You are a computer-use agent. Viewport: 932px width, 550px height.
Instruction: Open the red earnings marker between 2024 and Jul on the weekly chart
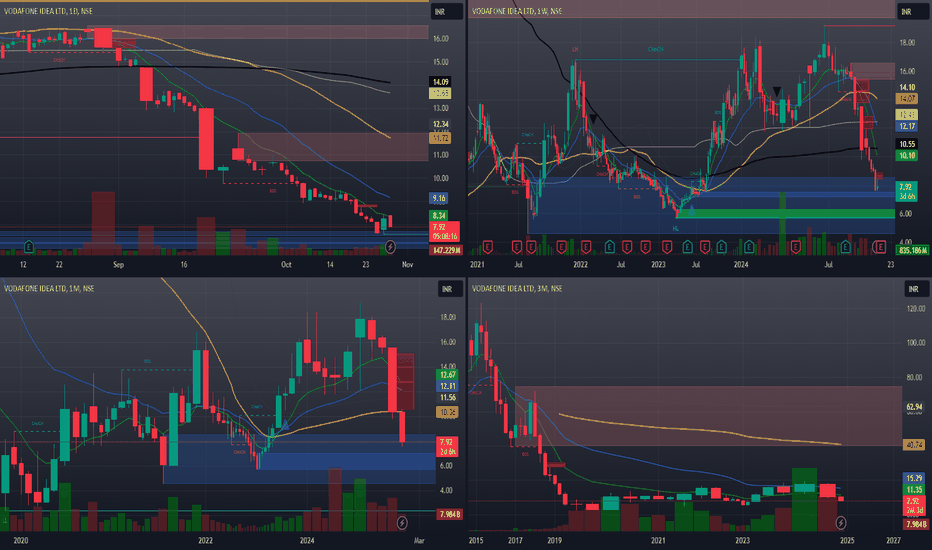click(795, 246)
